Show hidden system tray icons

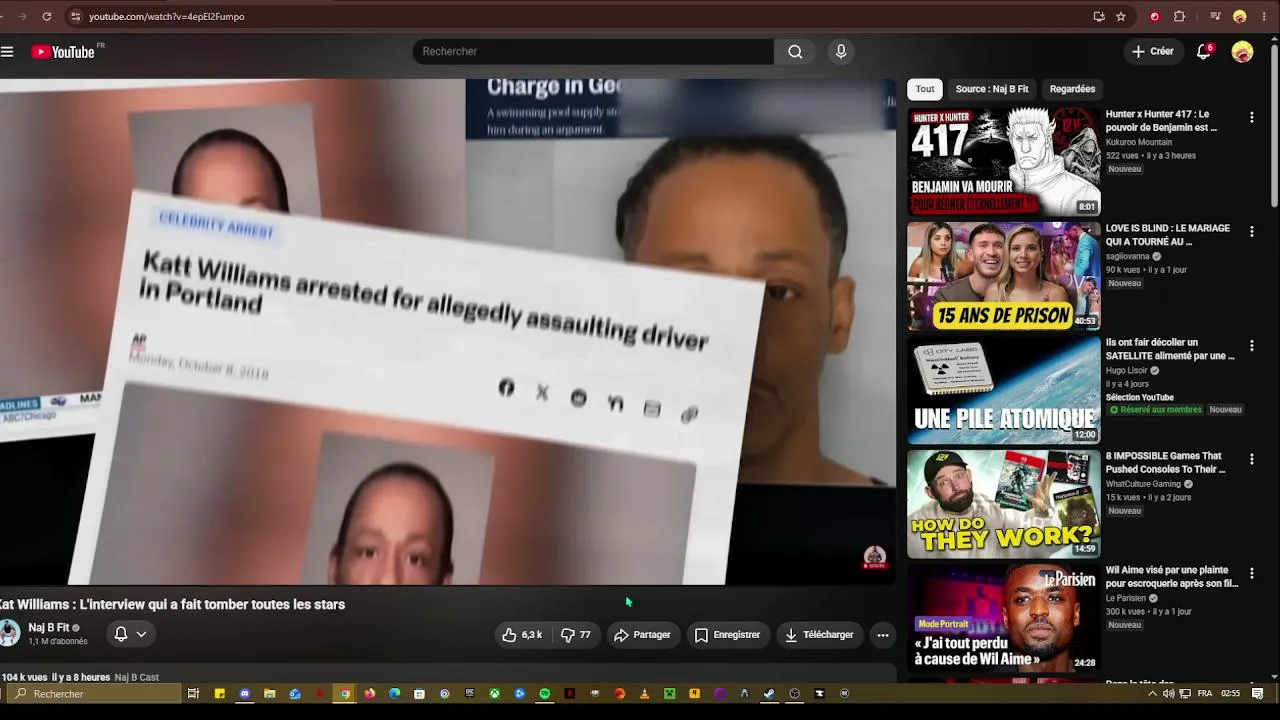(1152, 694)
